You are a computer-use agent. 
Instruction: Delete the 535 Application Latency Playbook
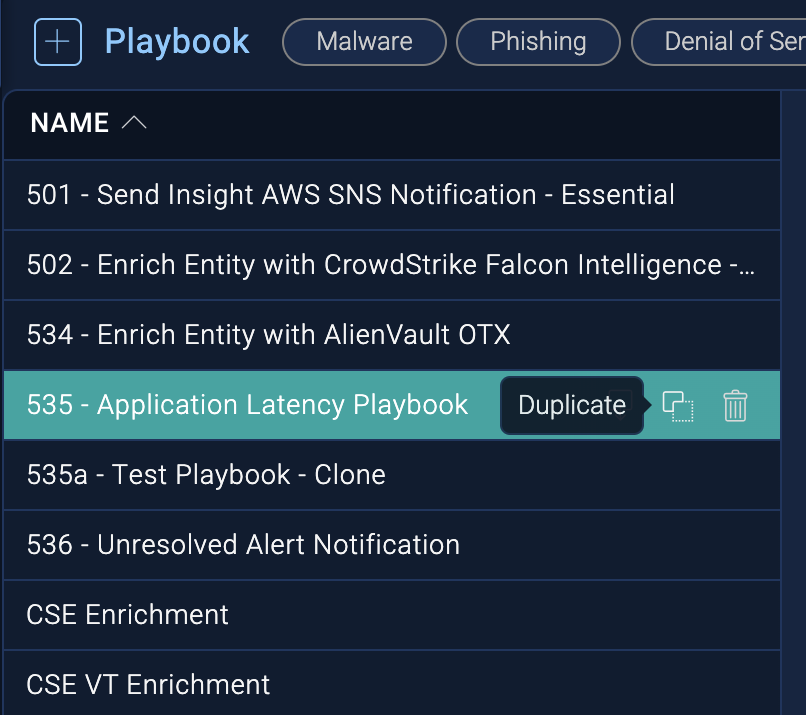click(735, 406)
